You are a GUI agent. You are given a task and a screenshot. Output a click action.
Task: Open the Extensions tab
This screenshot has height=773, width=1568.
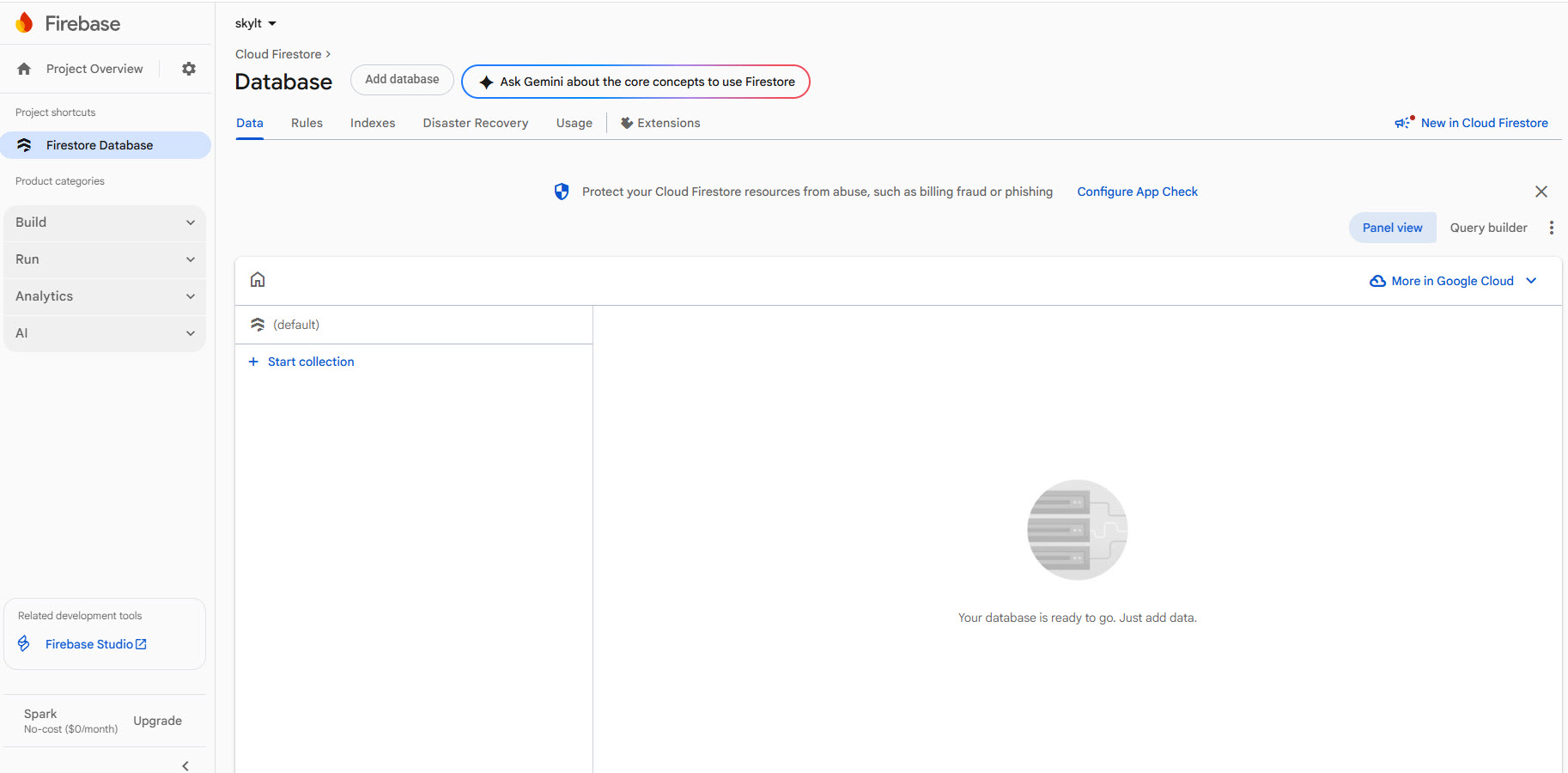click(660, 123)
